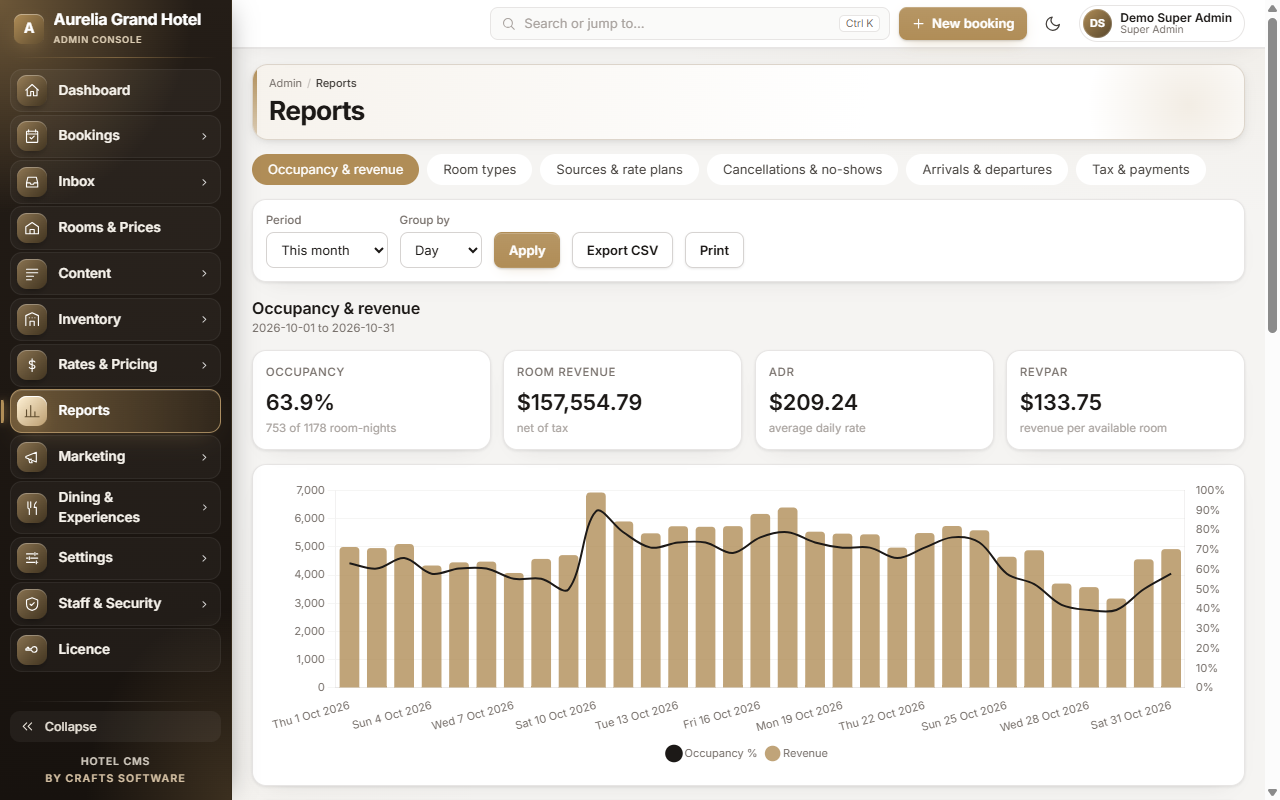This screenshot has width=1280, height=800.
Task: Click the Print button
Action: pyautogui.click(x=714, y=250)
